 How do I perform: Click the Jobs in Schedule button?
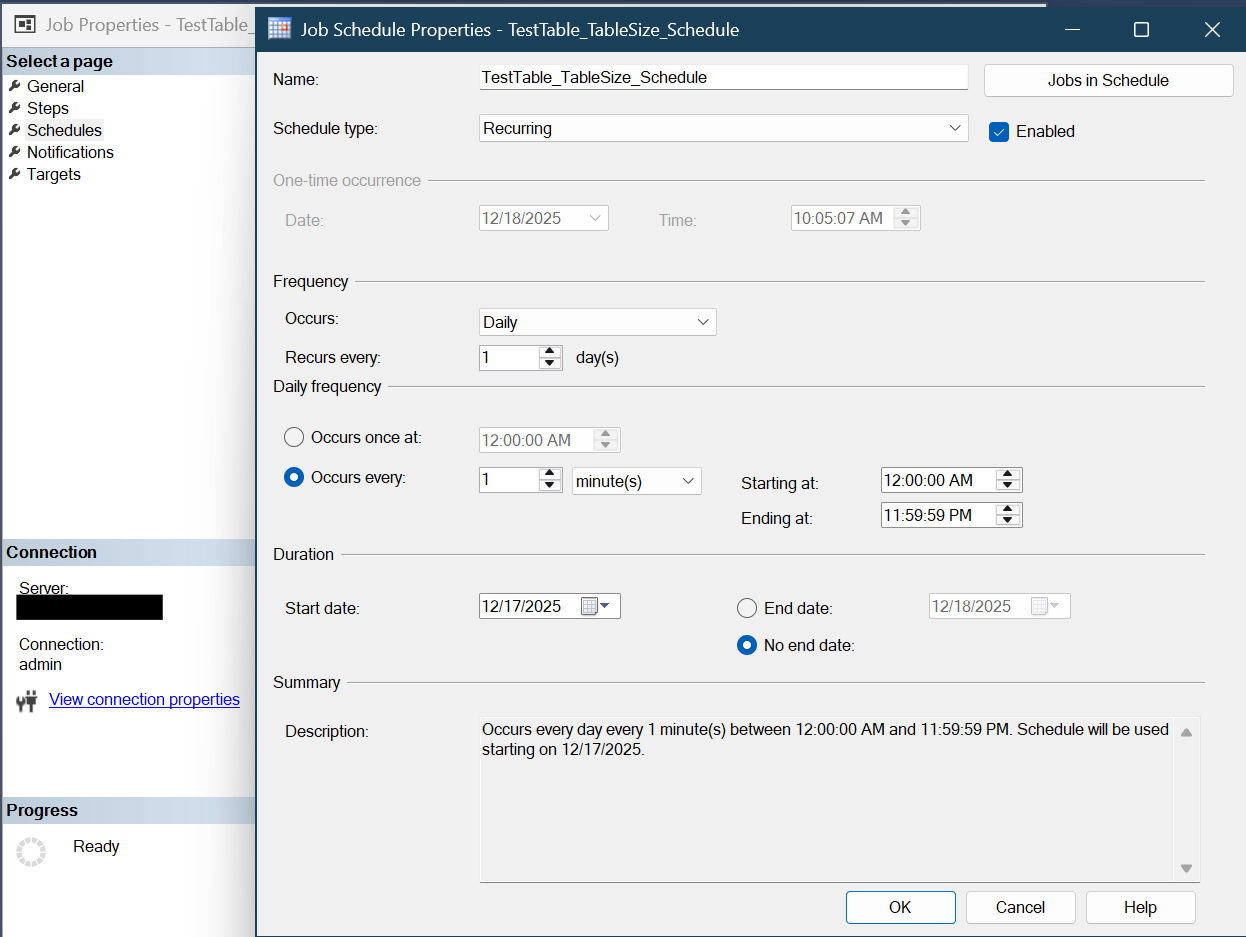[x=1108, y=81]
